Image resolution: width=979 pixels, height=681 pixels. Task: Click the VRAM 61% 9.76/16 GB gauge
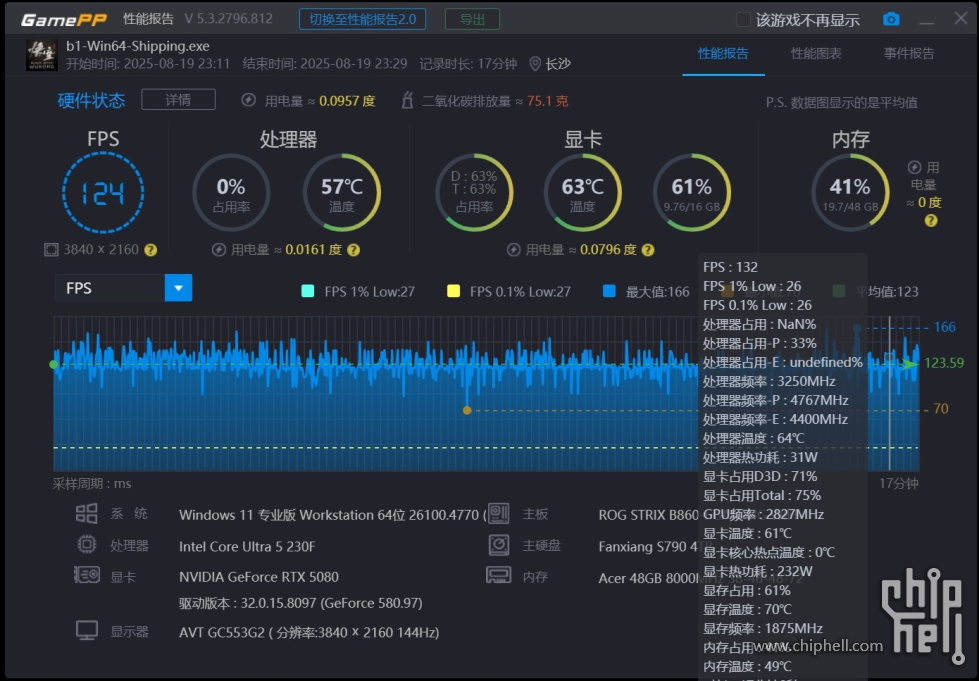[x=692, y=193]
